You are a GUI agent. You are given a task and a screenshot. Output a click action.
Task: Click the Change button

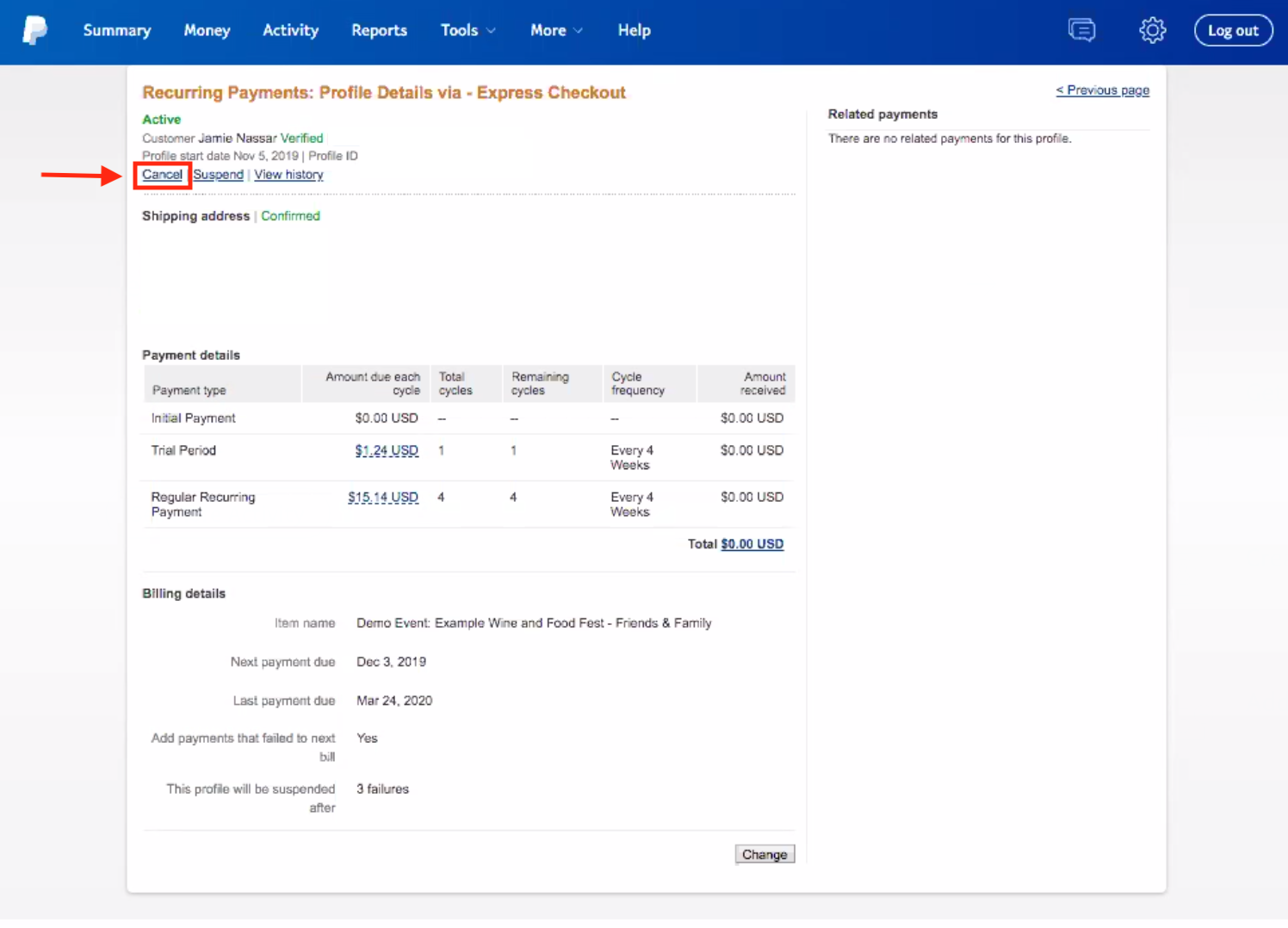pos(765,854)
